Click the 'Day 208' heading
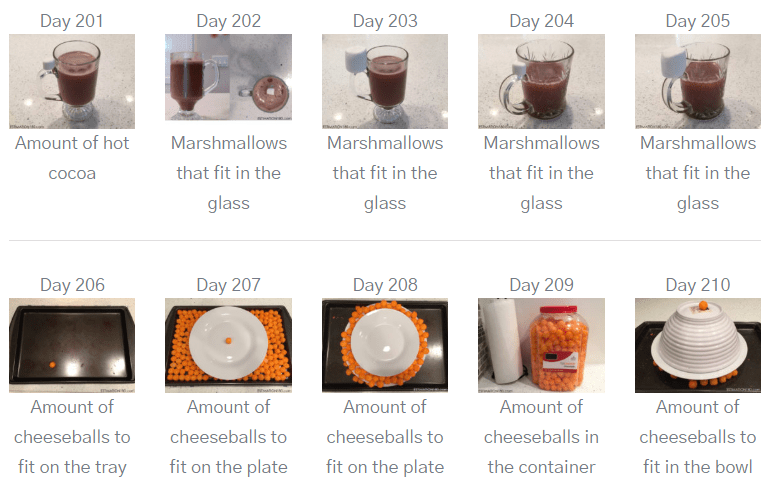The image size is (769, 497). coord(385,285)
